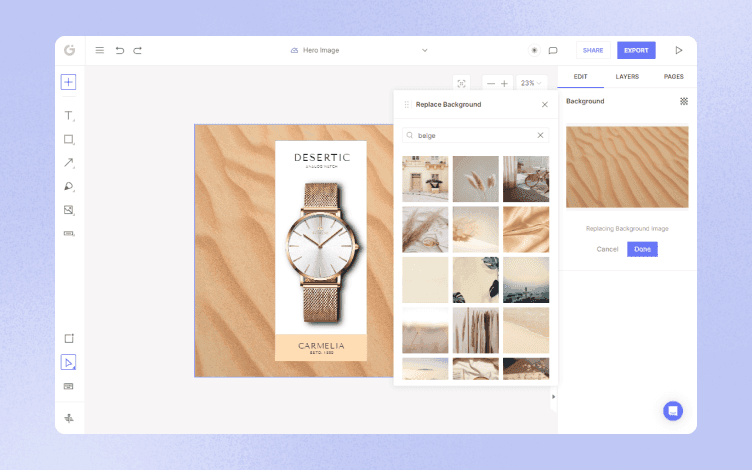Click the SHARE button

click(593, 50)
